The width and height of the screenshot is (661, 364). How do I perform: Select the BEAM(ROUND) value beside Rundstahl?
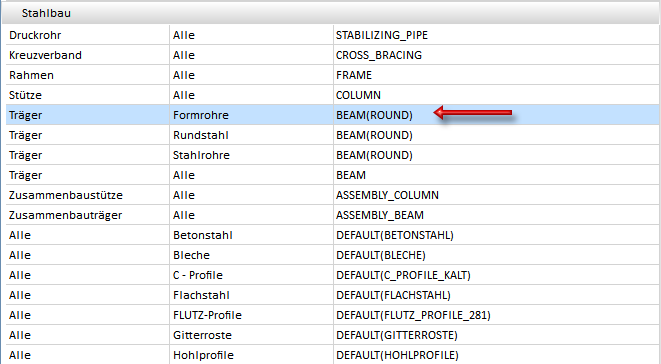pyautogui.click(x=496, y=135)
